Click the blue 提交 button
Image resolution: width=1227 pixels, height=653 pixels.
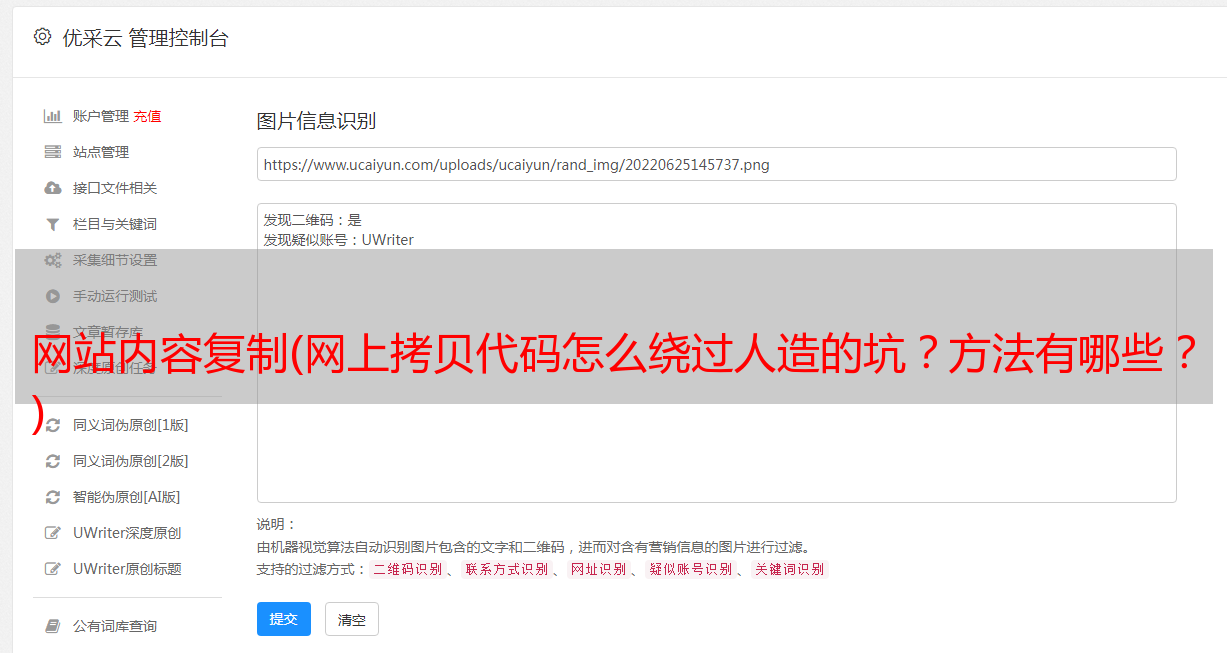(x=284, y=619)
